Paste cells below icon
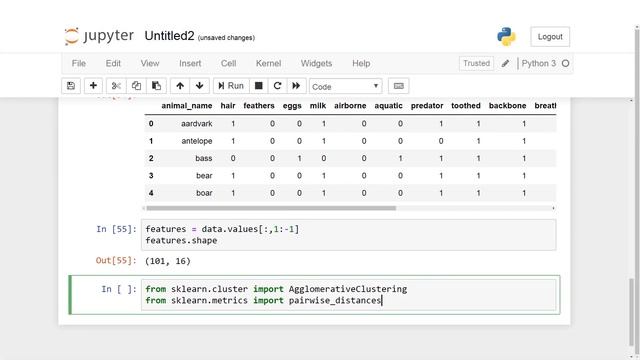Viewport: 640px width, 360px height. point(156,86)
